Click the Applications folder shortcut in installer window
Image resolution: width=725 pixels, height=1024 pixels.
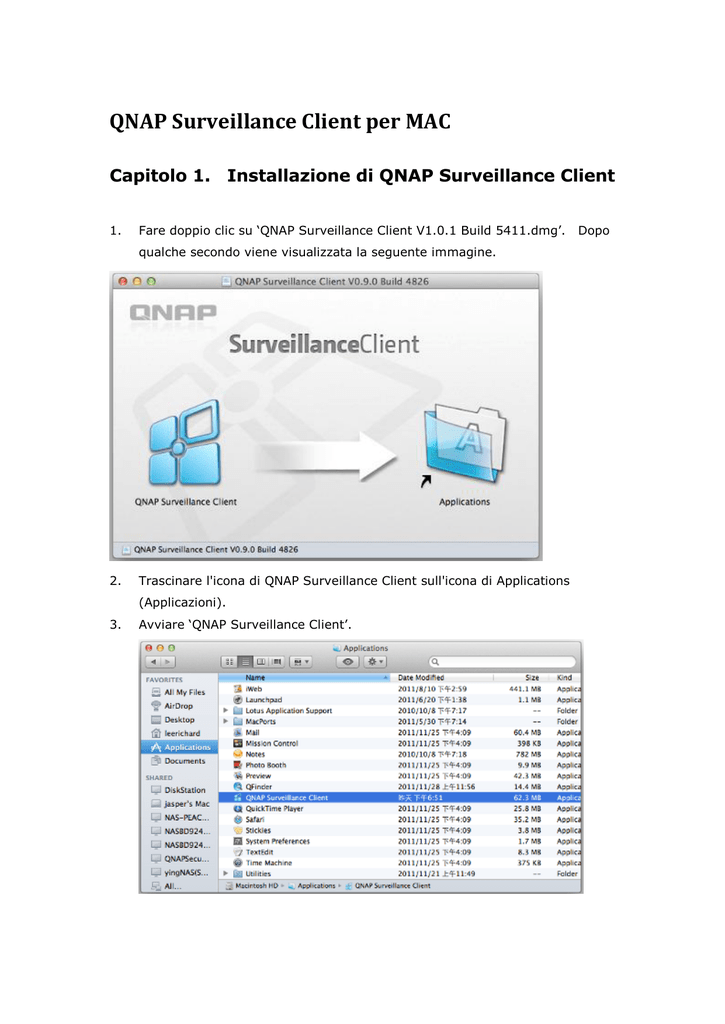(464, 443)
